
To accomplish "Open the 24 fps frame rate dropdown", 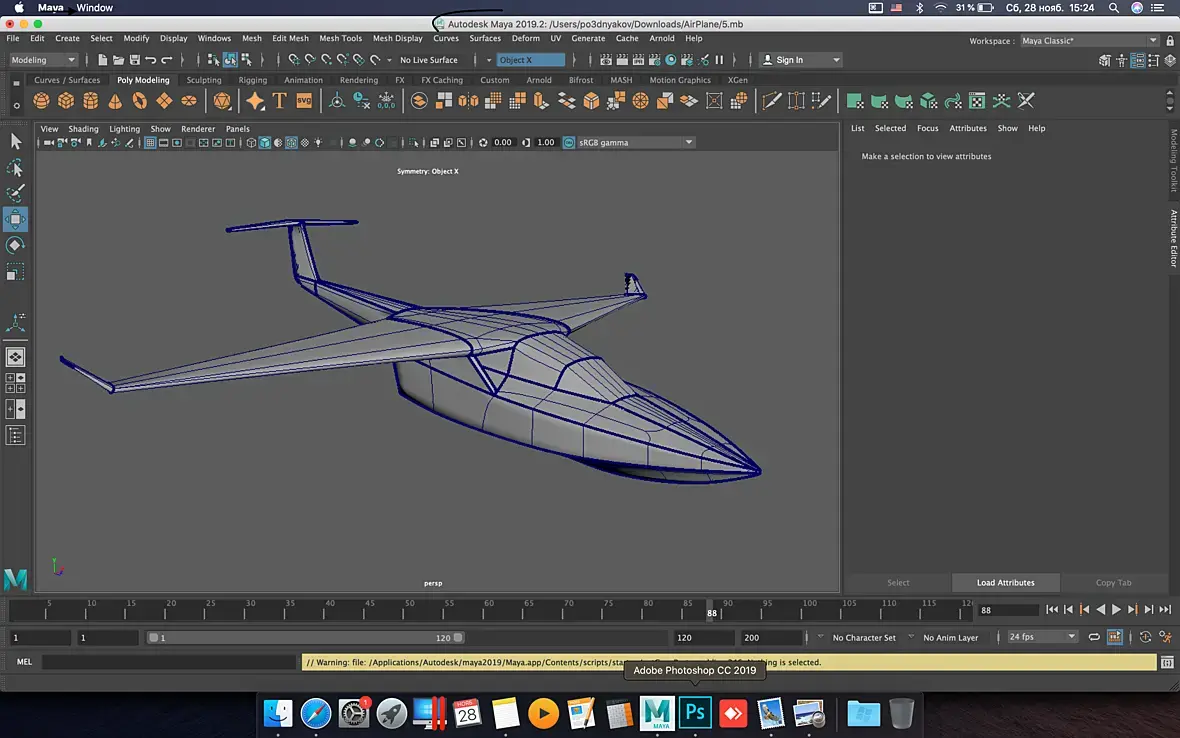I will 1042,637.
